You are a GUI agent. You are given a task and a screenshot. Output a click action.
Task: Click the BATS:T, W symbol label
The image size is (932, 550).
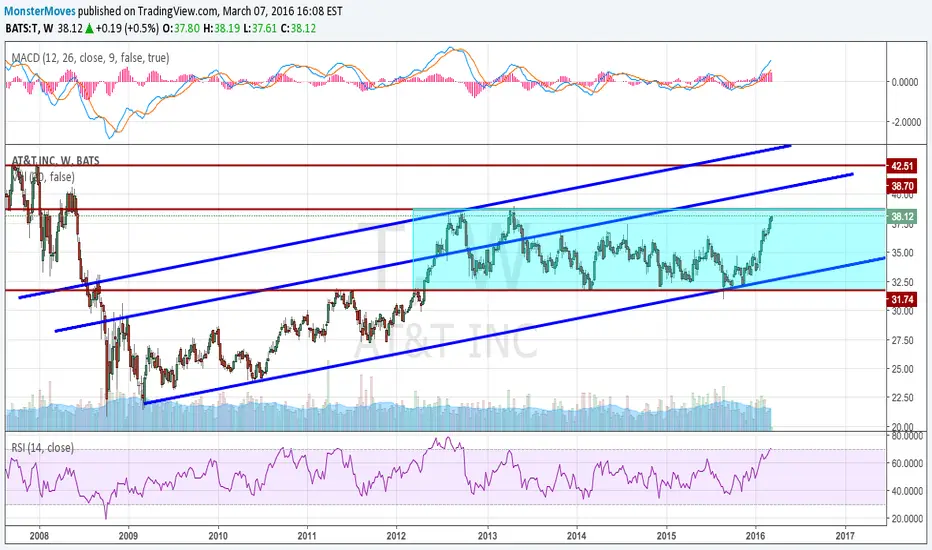tap(29, 28)
